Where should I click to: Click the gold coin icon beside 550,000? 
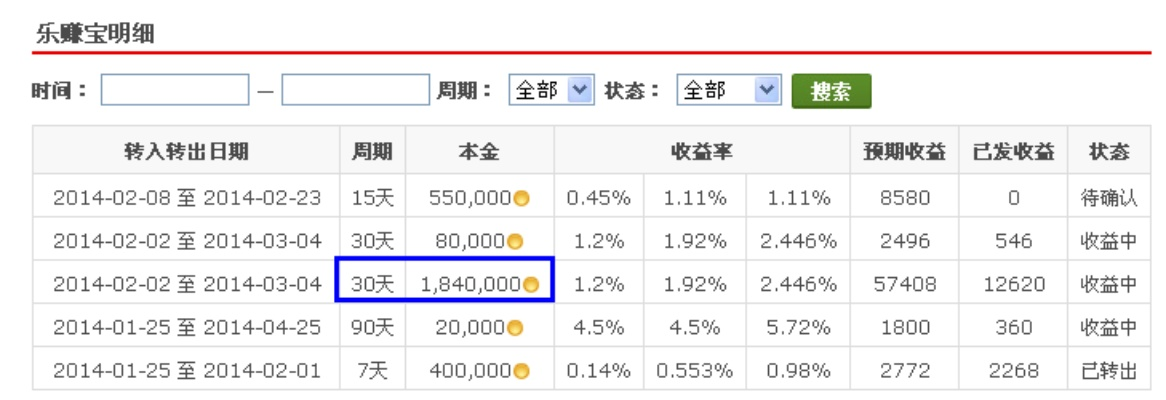coord(519,199)
